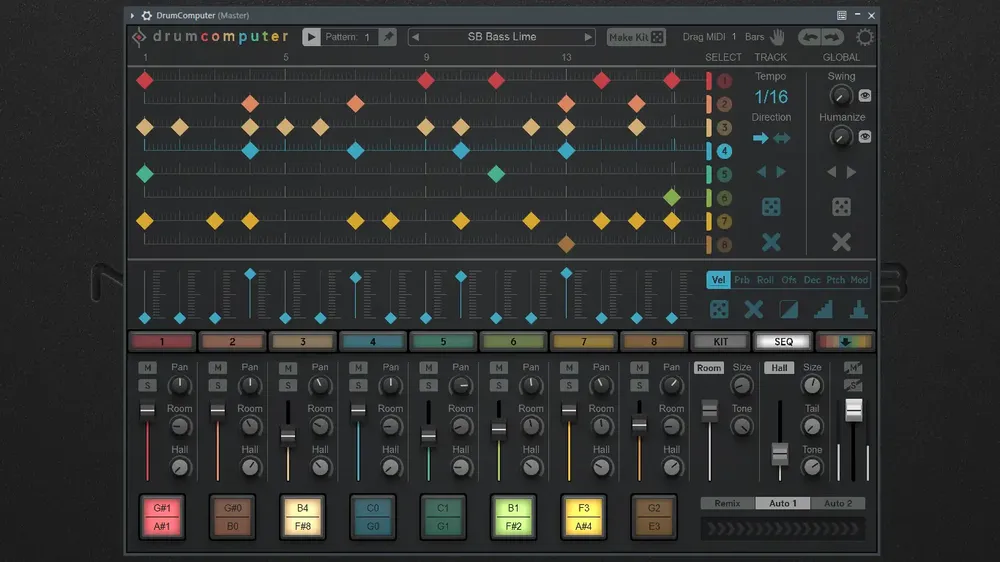The width and height of the screenshot is (1000, 562).
Task: Randomize all with global dice icon
Action: [841, 207]
